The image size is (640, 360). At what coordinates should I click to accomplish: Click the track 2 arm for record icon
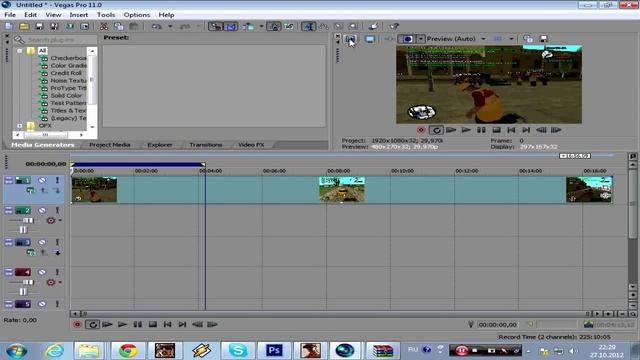coord(51,220)
